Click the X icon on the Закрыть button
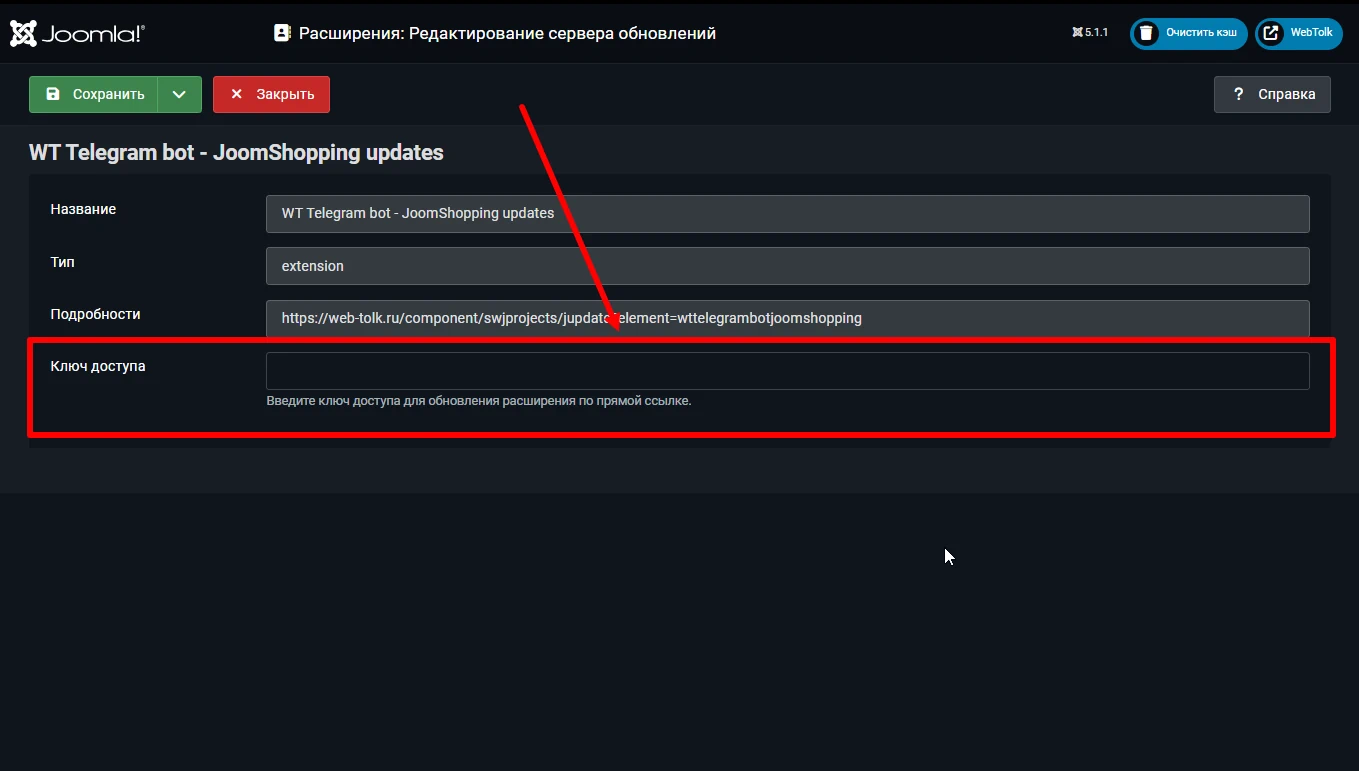The height and width of the screenshot is (771, 1359). (237, 95)
